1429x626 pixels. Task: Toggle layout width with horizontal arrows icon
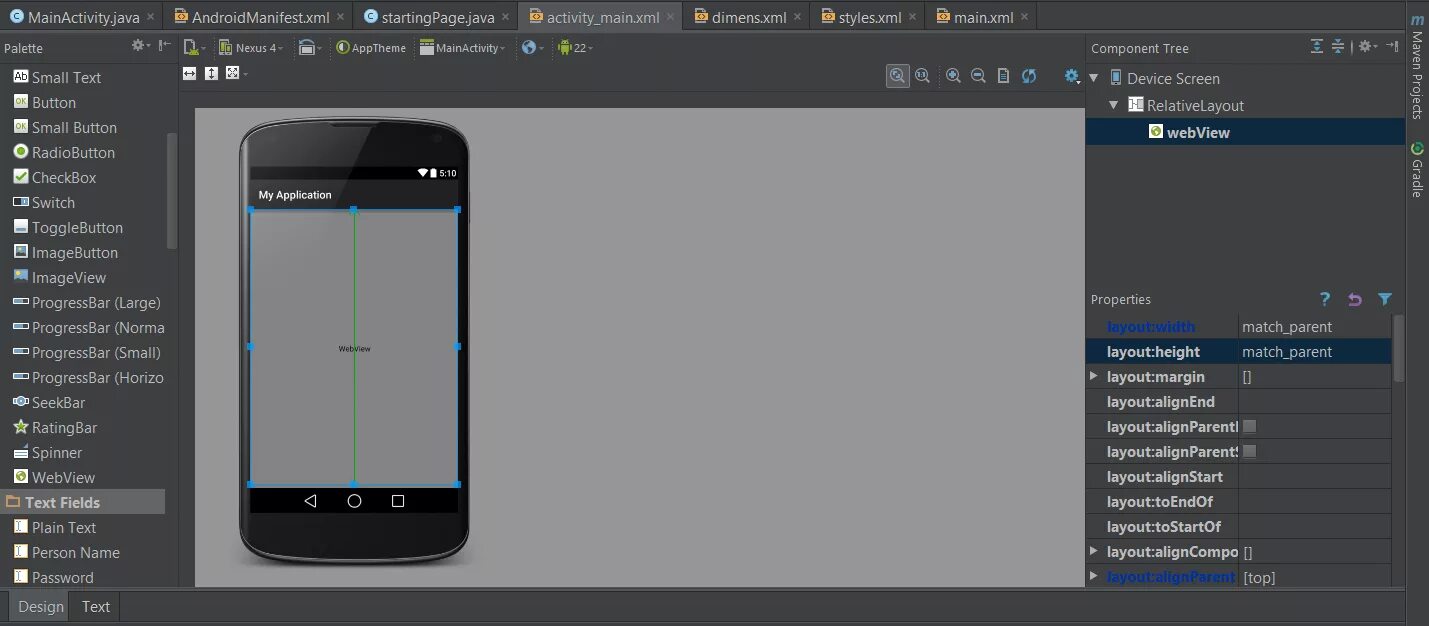click(x=190, y=73)
